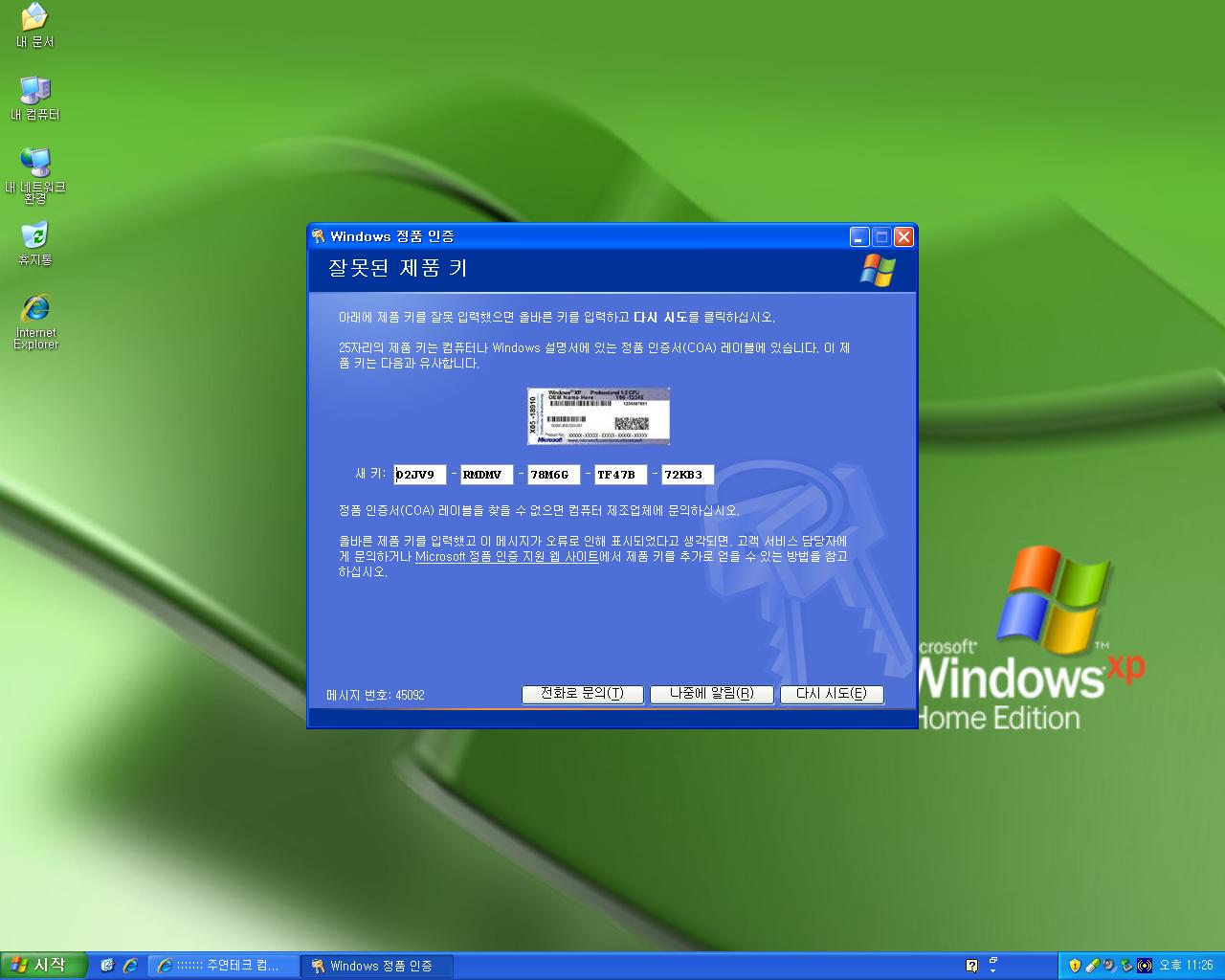Select the Internet Explorer desktop icon
Screen dimensions: 1225x980
pos(35,323)
